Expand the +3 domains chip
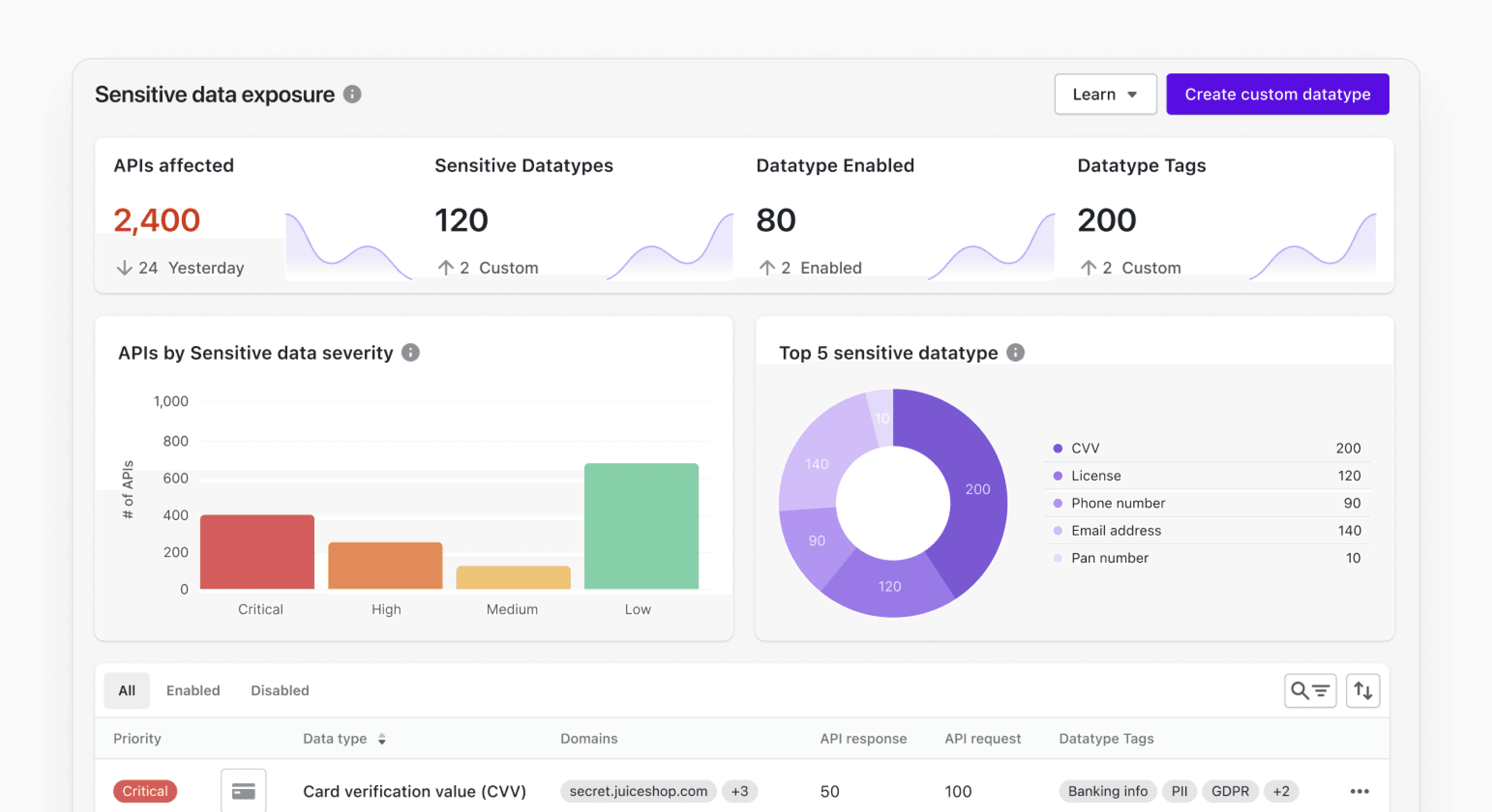The width and height of the screenshot is (1492, 812). [x=740, y=791]
